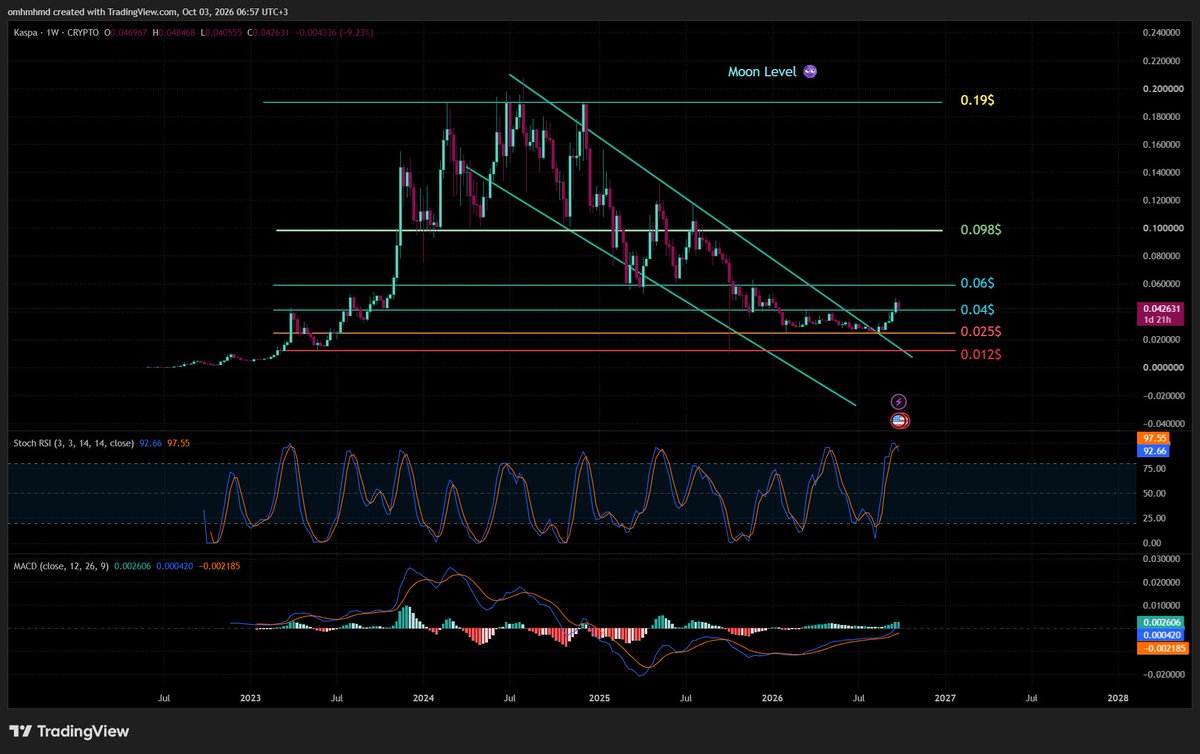Click the 2025 label on the time axis
This screenshot has width=1200, height=754.
click(599, 697)
